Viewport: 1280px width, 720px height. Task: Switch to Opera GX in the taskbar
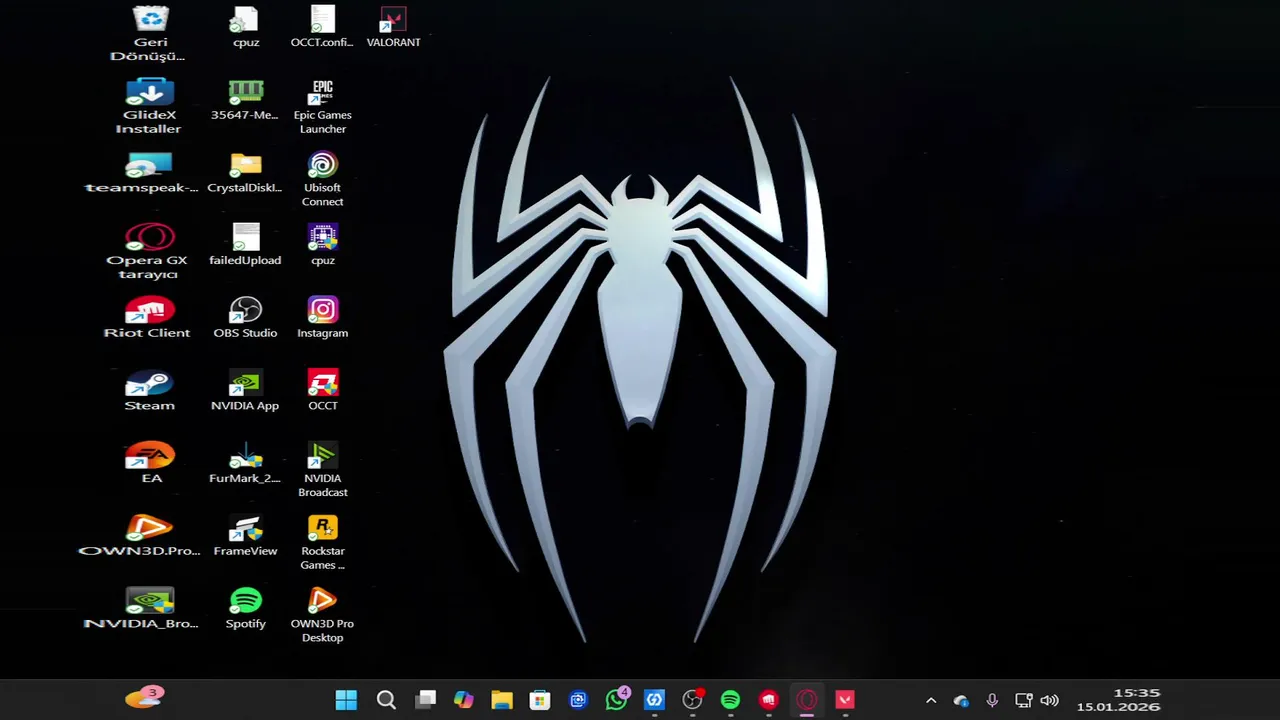(x=807, y=700)
